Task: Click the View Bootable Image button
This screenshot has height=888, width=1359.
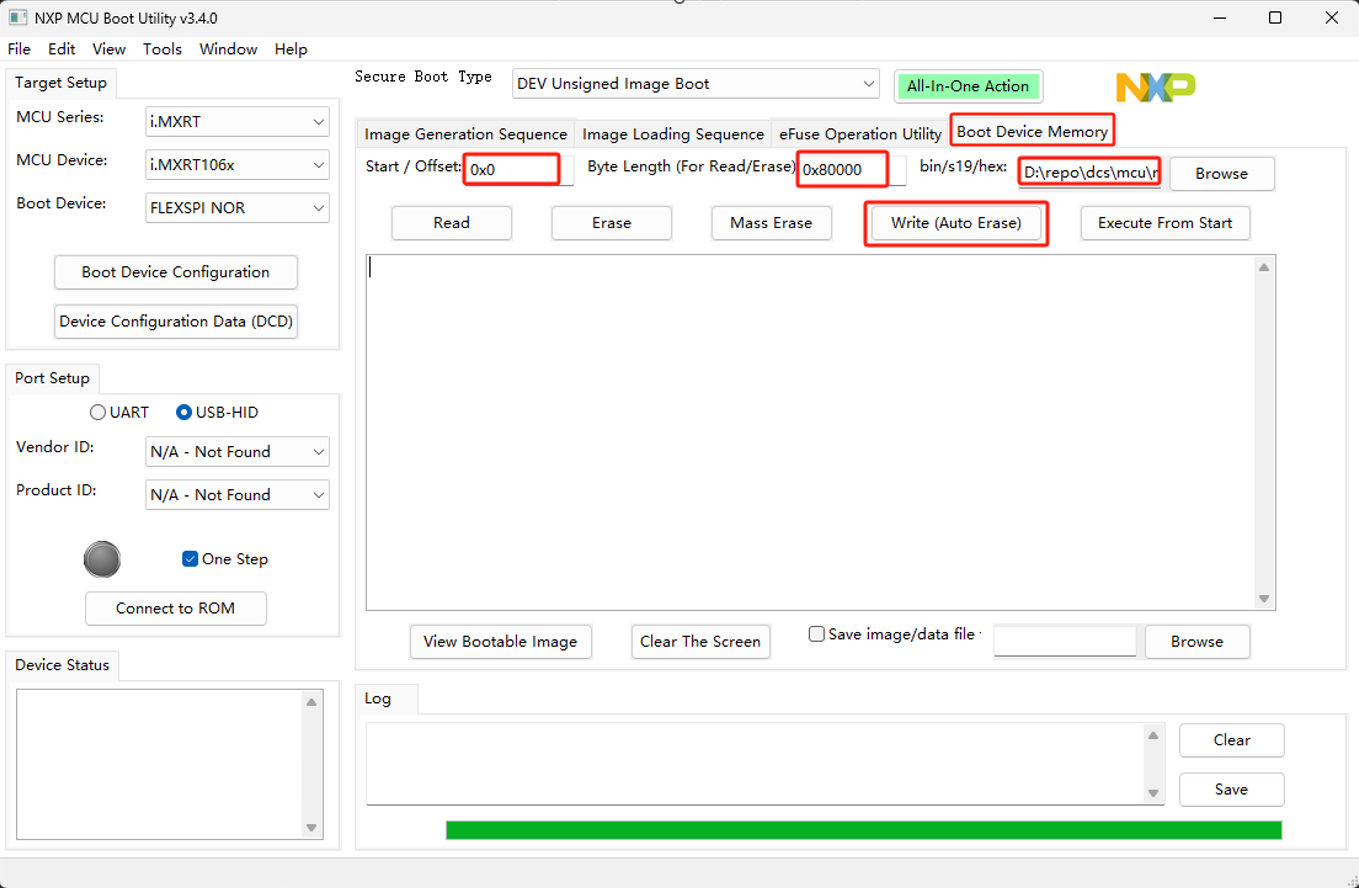Action: (x=500, y=642)
